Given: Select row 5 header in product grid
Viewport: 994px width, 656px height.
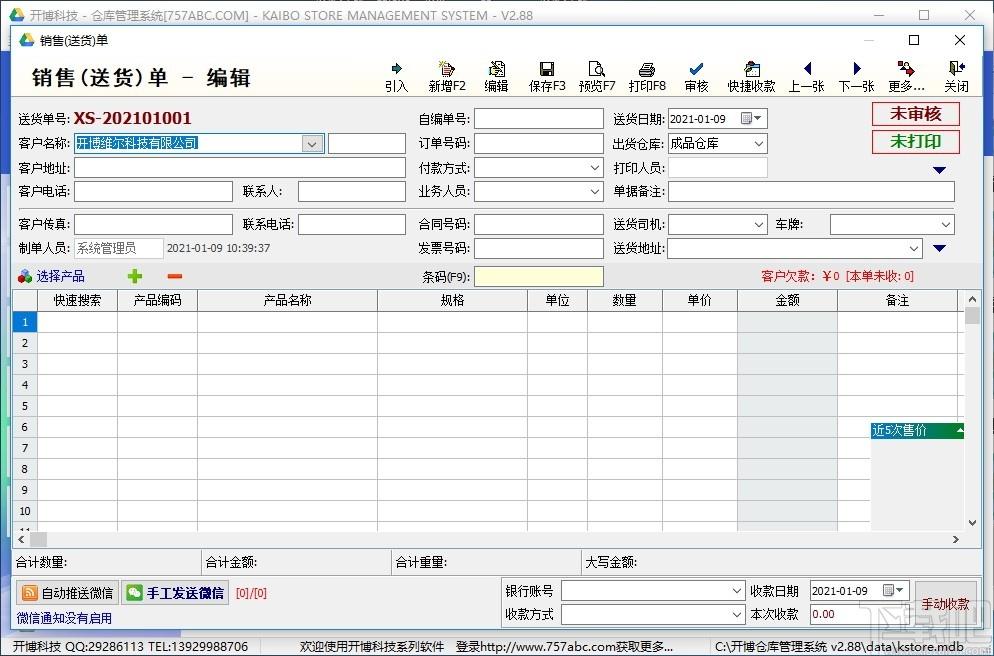Looking at the screenshot, I should tap(25, 406).
